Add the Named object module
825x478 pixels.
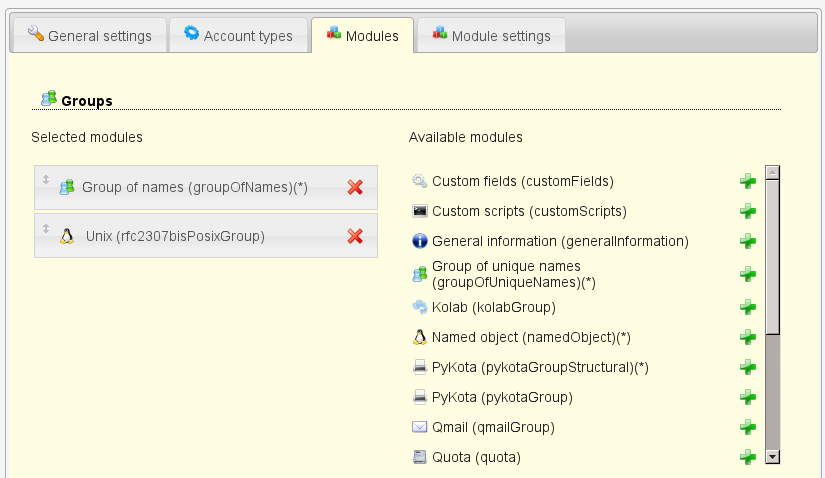coord(747,337)
